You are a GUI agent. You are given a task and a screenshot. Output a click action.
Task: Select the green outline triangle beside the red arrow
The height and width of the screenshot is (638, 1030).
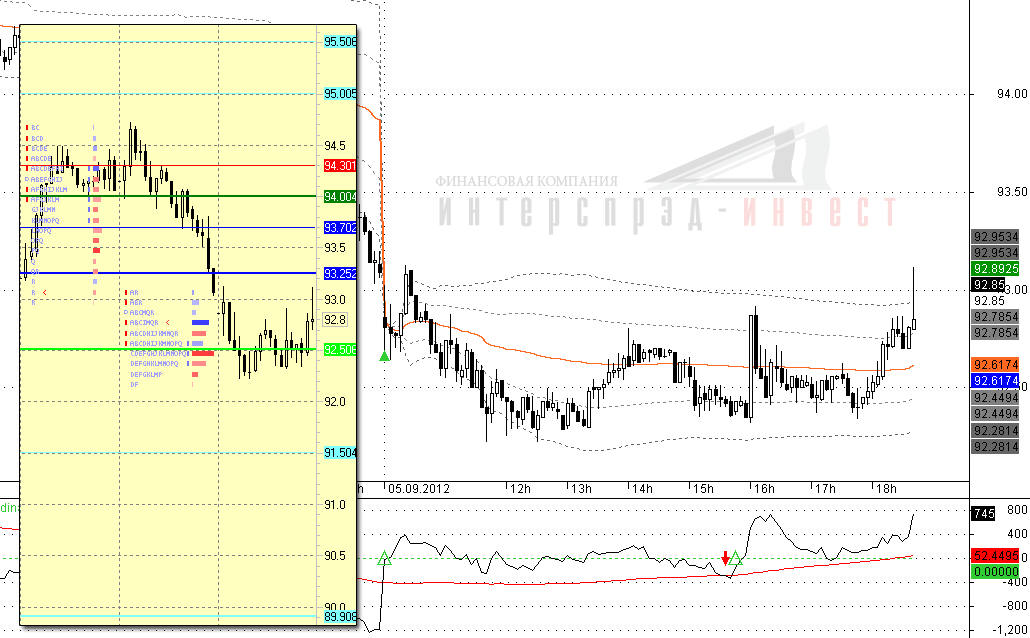coord(735,558)
